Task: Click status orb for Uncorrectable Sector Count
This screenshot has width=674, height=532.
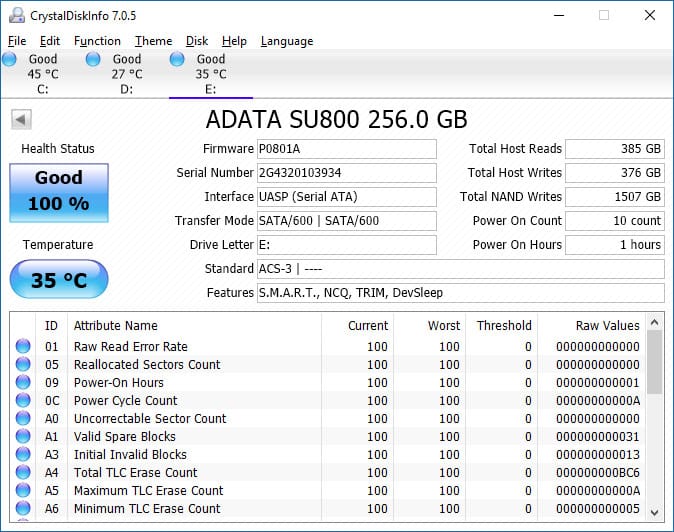Action: tap(23, 418)
